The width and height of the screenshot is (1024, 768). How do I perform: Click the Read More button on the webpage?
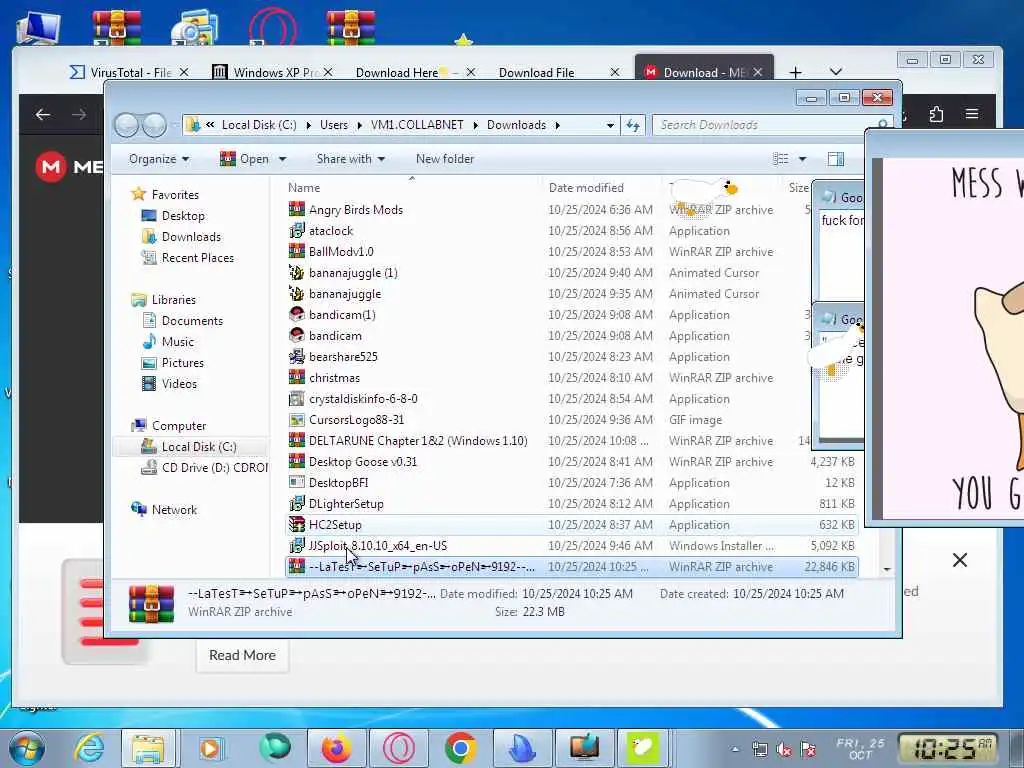[x=242, y=655]
